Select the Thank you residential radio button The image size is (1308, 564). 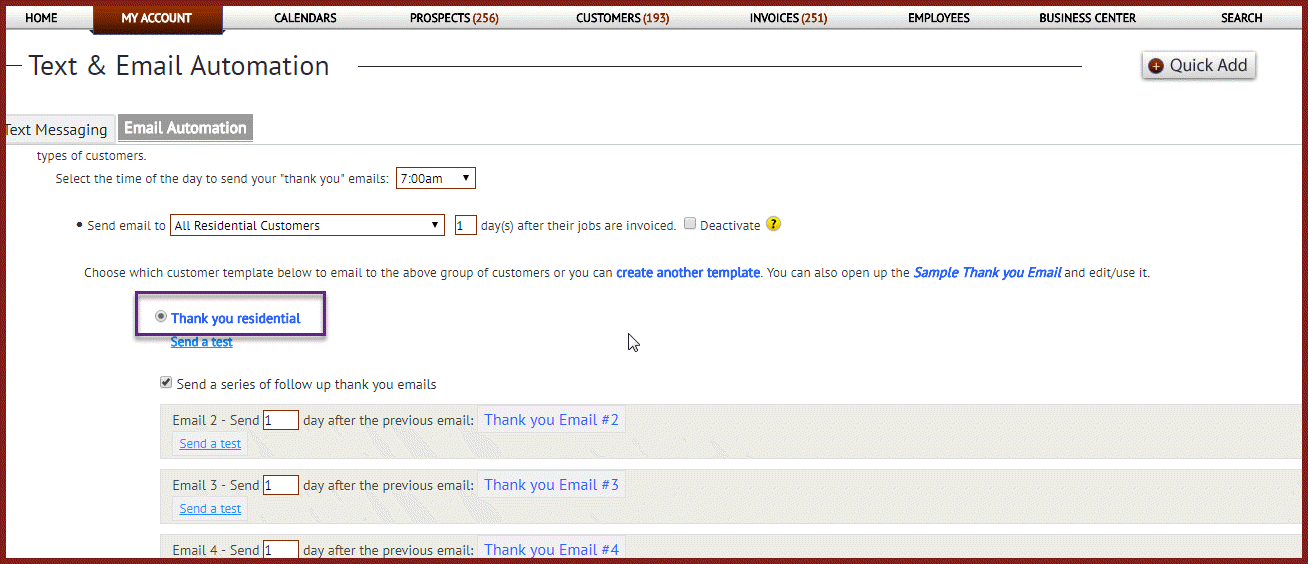pyautogui.click(x=161, y=316)
